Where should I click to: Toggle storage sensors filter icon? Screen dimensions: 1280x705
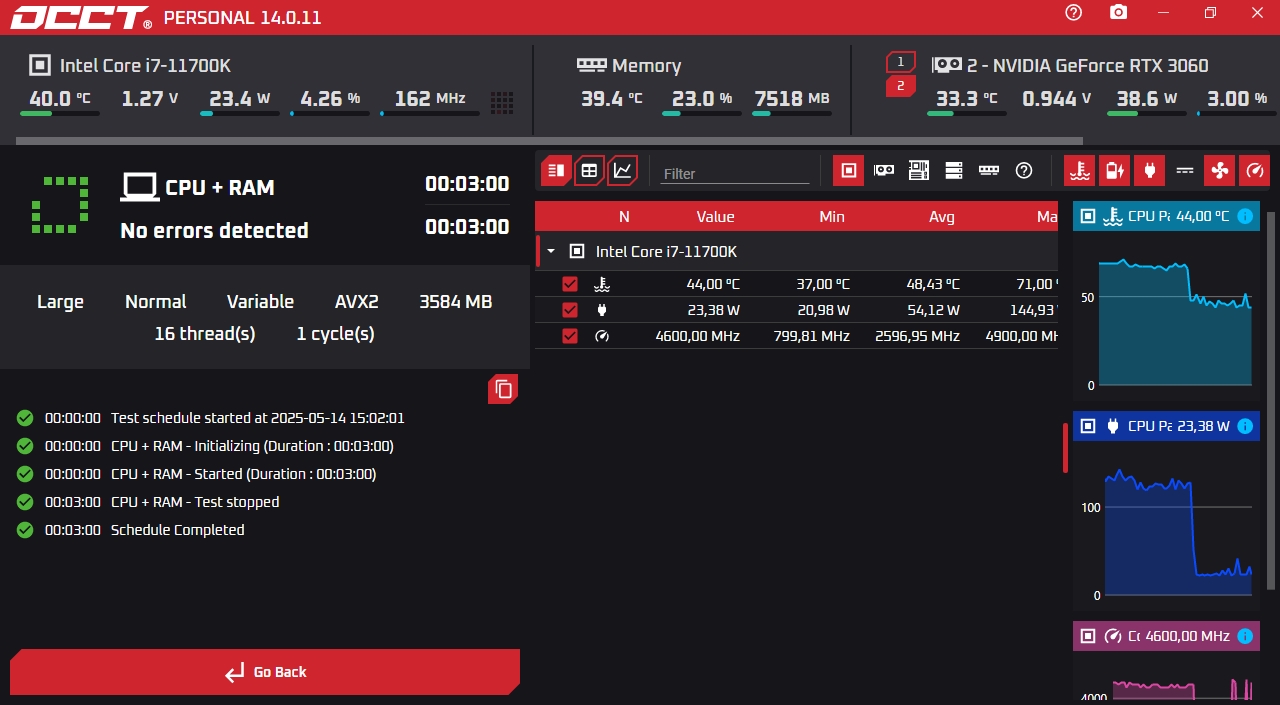tap(954, 171)
